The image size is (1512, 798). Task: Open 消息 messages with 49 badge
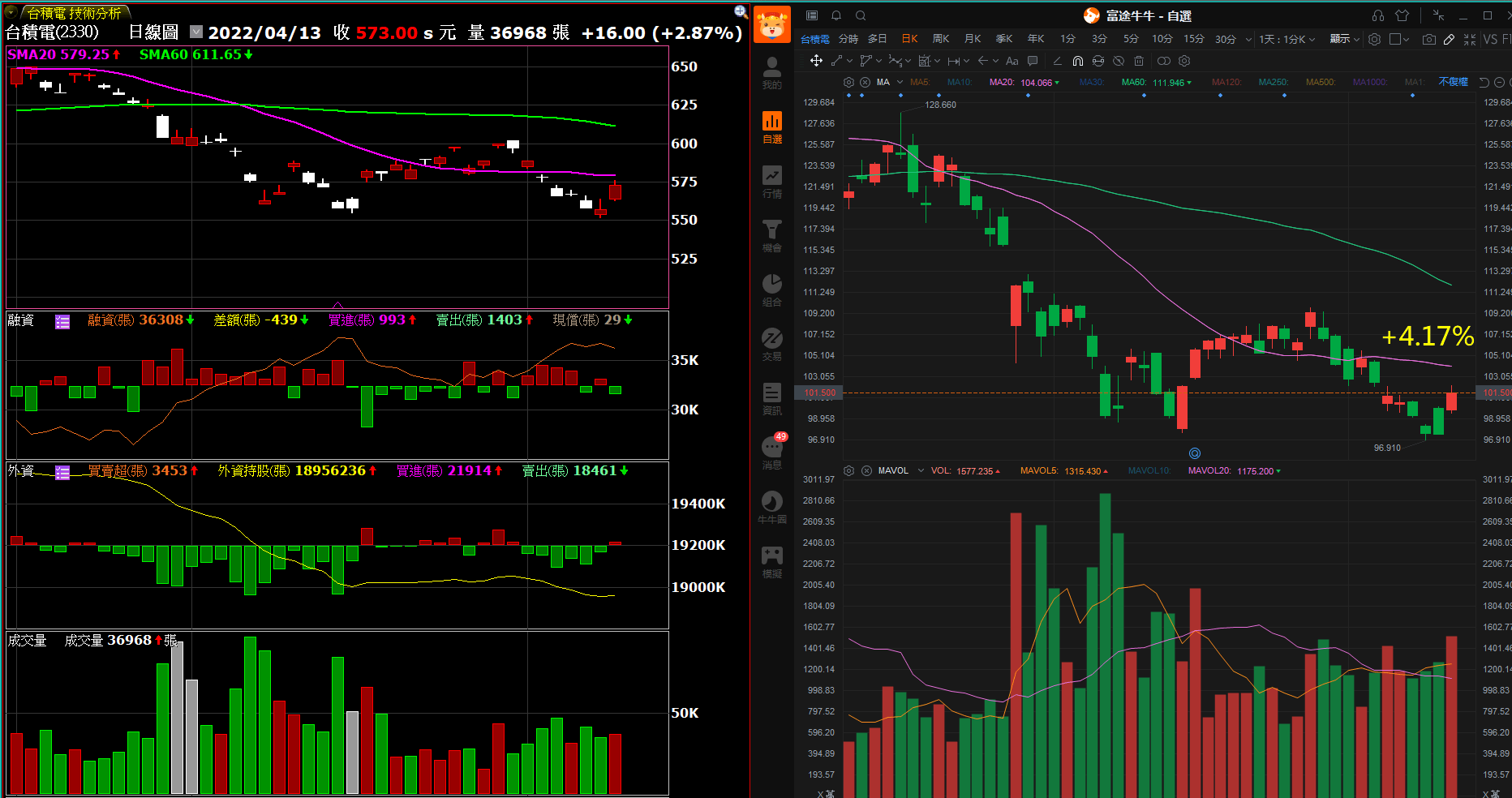tap(772, 453)
